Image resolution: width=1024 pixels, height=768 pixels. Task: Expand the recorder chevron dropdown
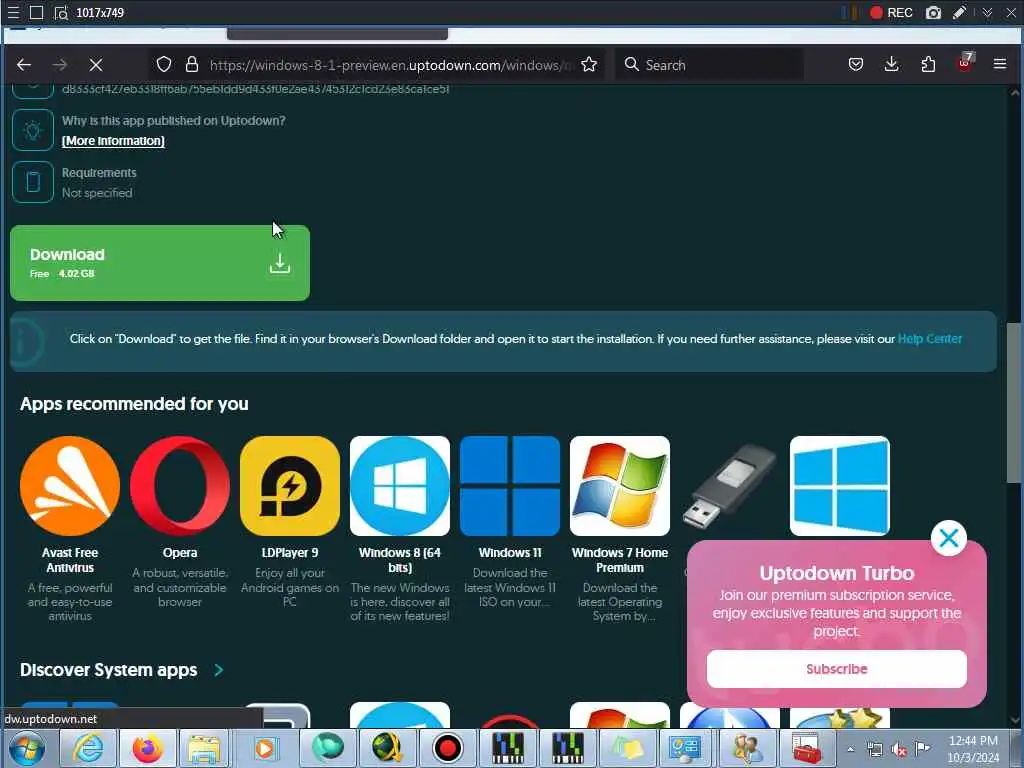point(987,12)
